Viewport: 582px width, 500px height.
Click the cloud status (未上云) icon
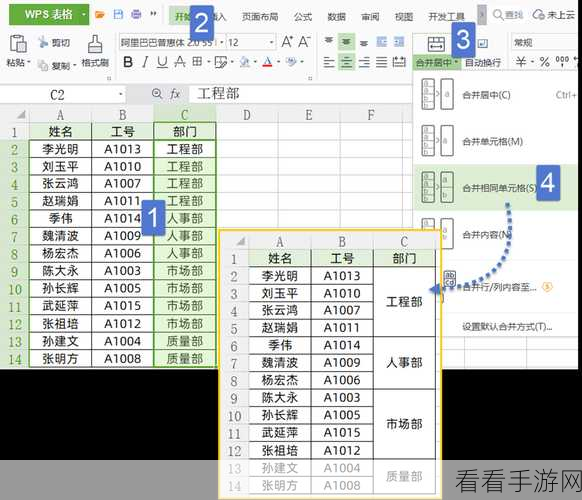(x=538, y=15)
